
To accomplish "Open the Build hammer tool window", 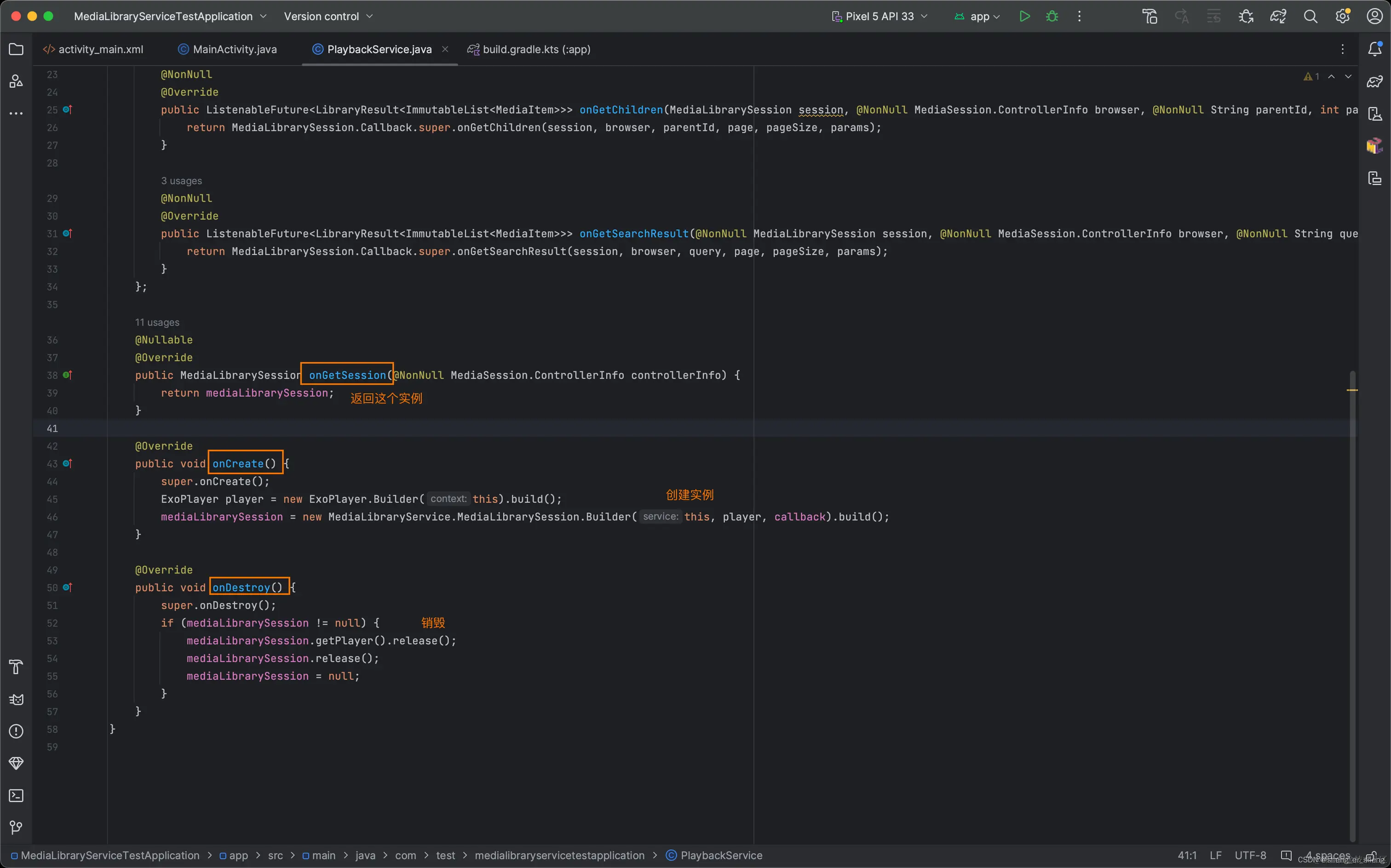I will click(x=16, y=667).
